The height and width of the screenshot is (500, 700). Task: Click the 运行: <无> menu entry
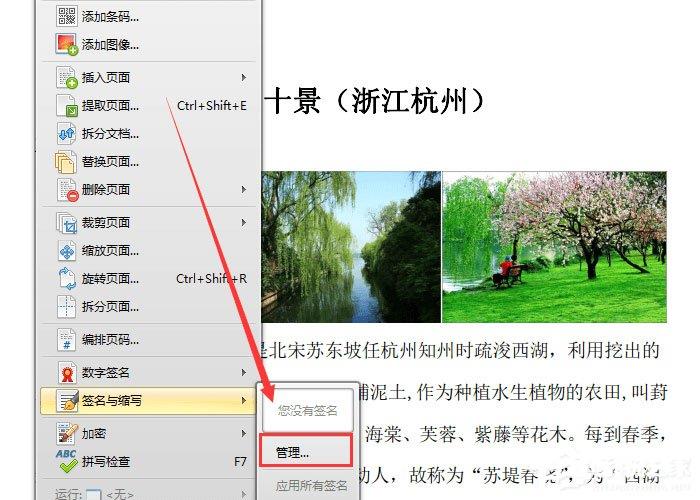point(147,493)
